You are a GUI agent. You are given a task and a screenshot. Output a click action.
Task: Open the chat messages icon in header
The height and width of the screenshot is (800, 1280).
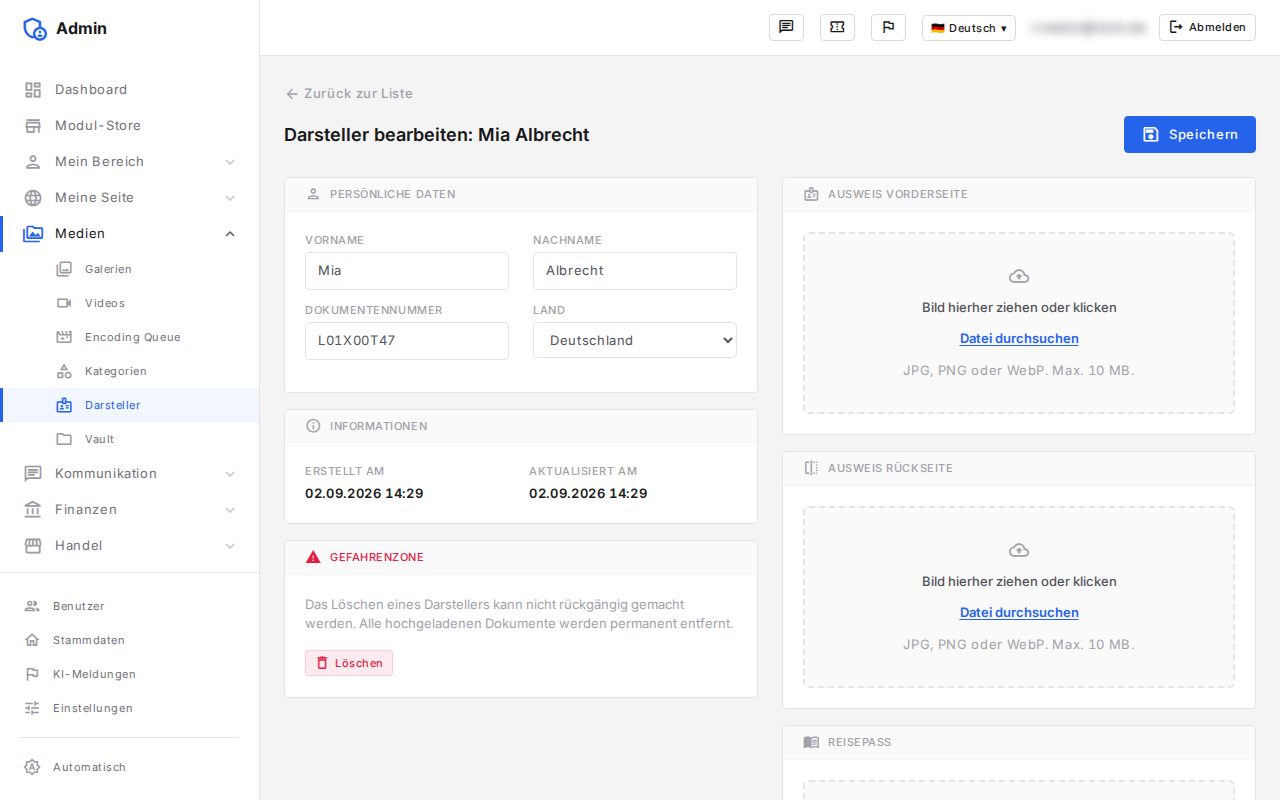tap(786, 27)
